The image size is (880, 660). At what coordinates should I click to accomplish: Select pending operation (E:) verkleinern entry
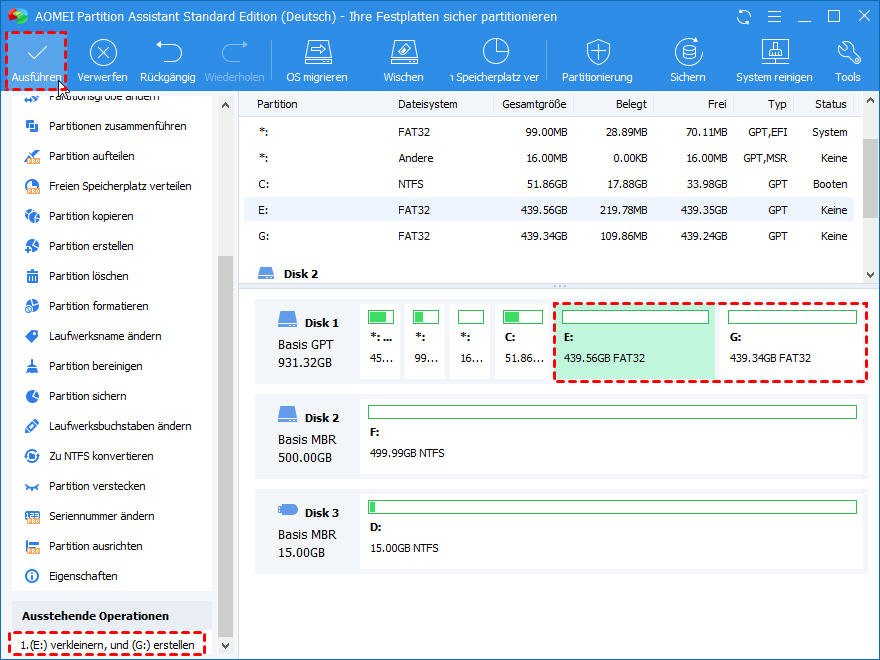click(107, 645)
